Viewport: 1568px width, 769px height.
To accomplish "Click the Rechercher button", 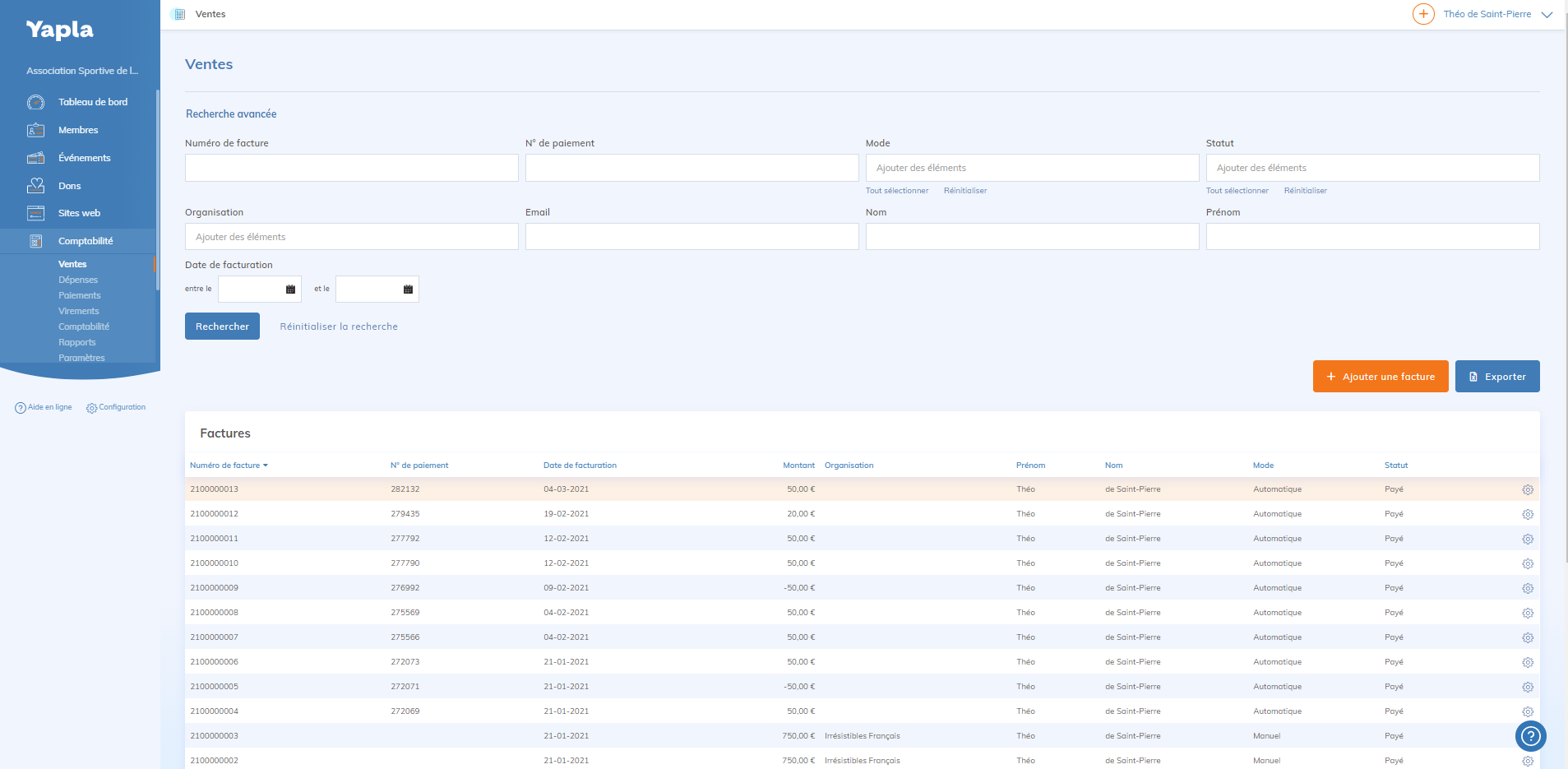I will [222, 327].
